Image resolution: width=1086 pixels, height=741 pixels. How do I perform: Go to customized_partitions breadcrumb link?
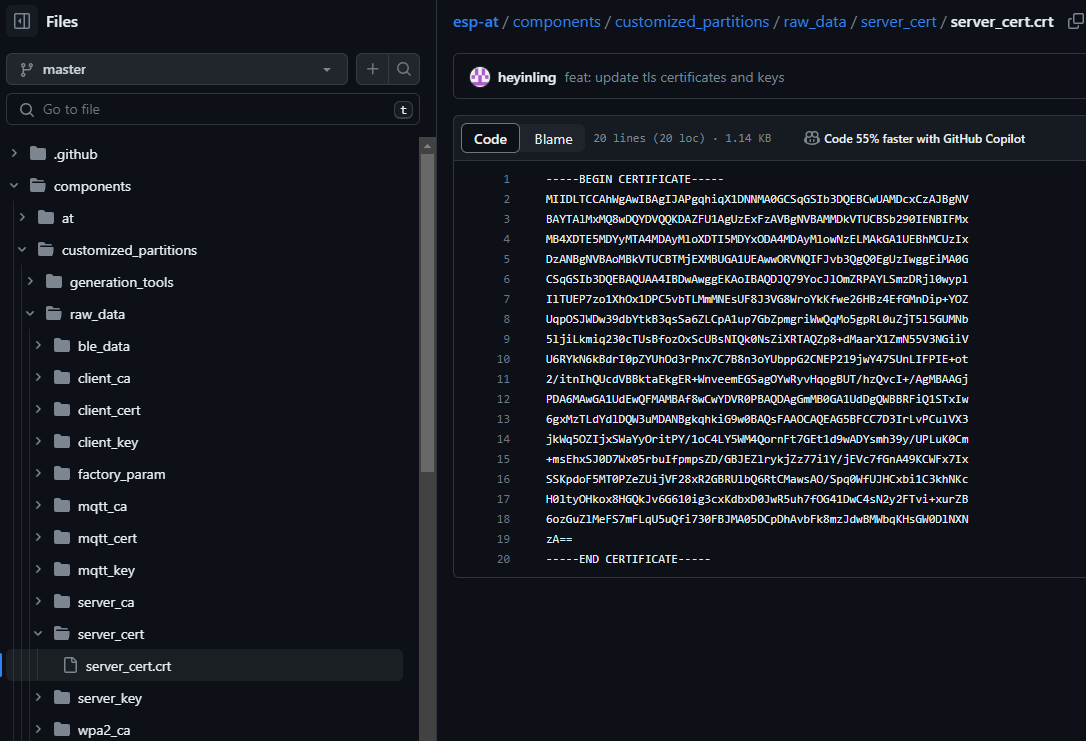click(692, 21)
